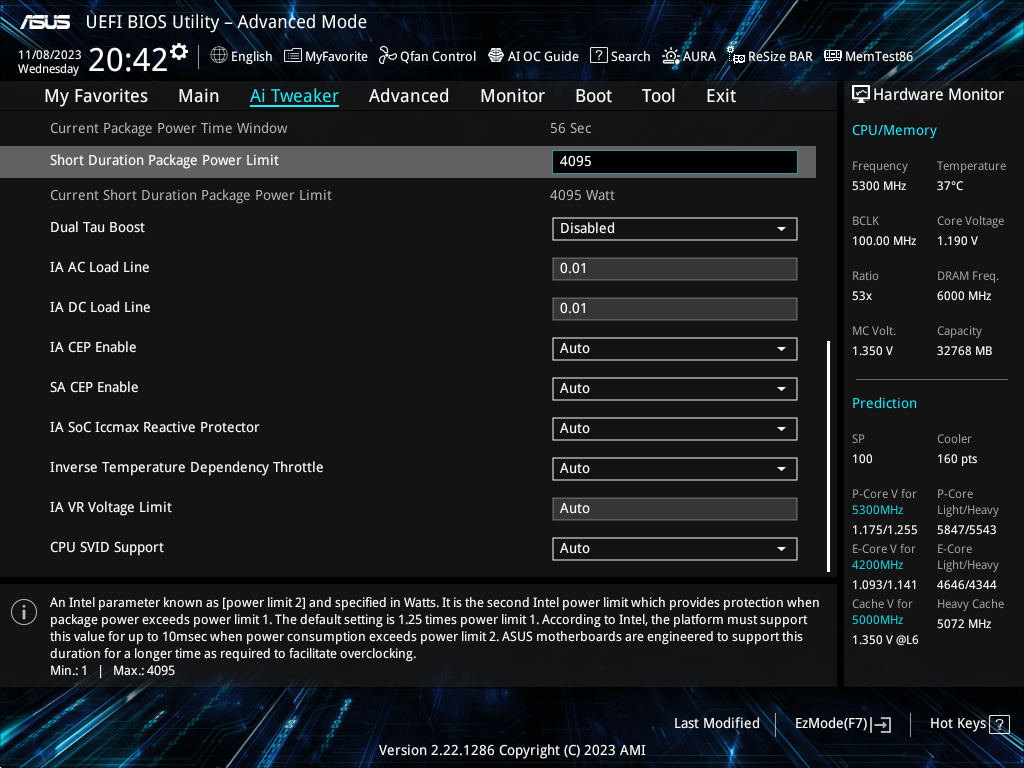Click the Hardware Monitor display icon
1024x768 pixels.
pos(861,95)
